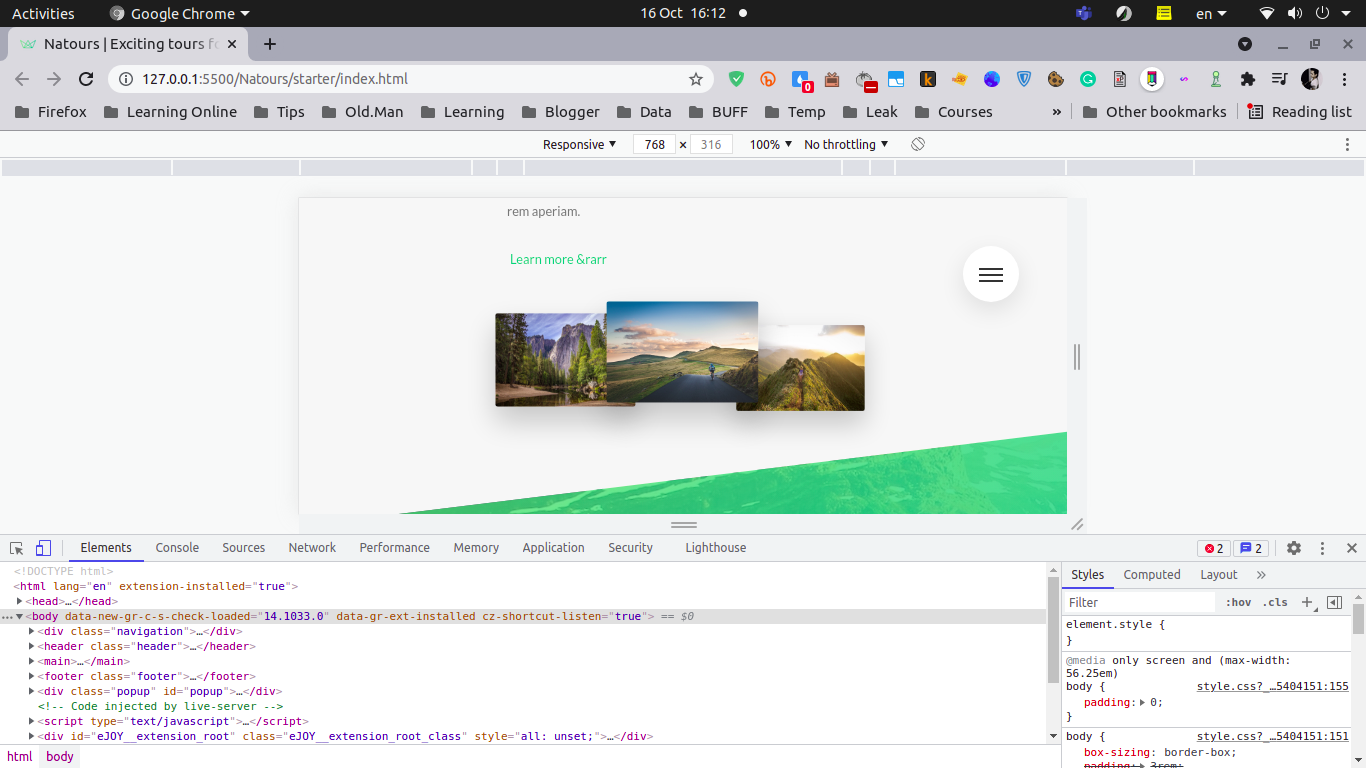Switch to the Console tab
The height and width of the screenshot is (768, 1366).
[x=177, y=548]
